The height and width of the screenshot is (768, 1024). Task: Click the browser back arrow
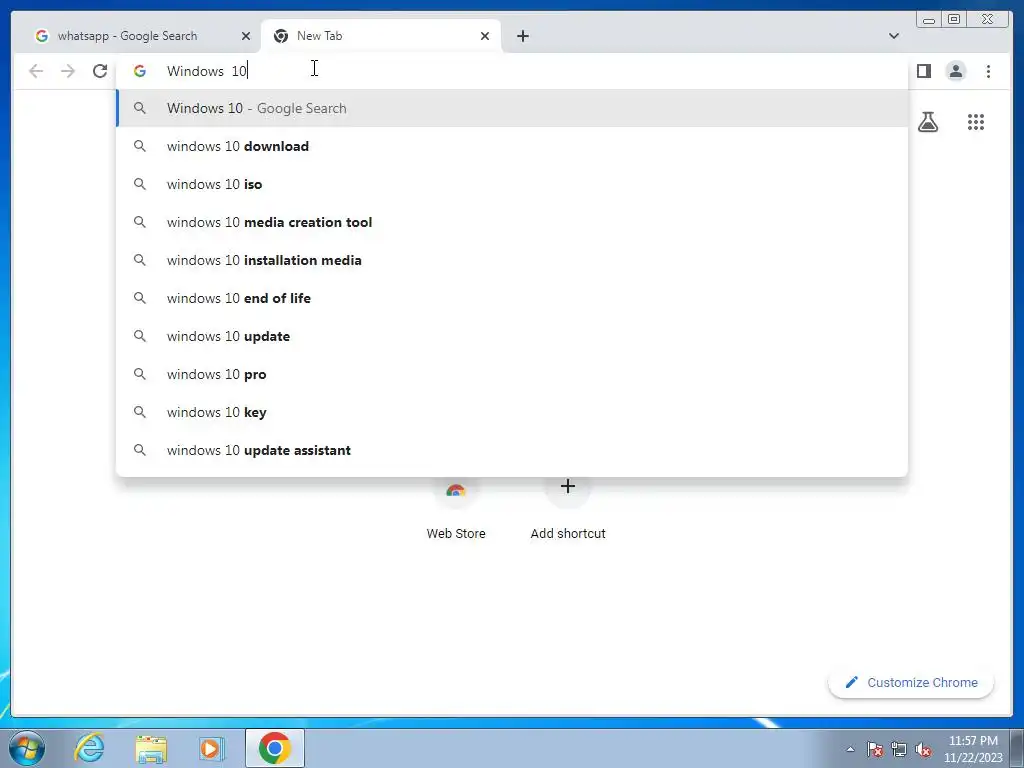[x=36, y=71]
